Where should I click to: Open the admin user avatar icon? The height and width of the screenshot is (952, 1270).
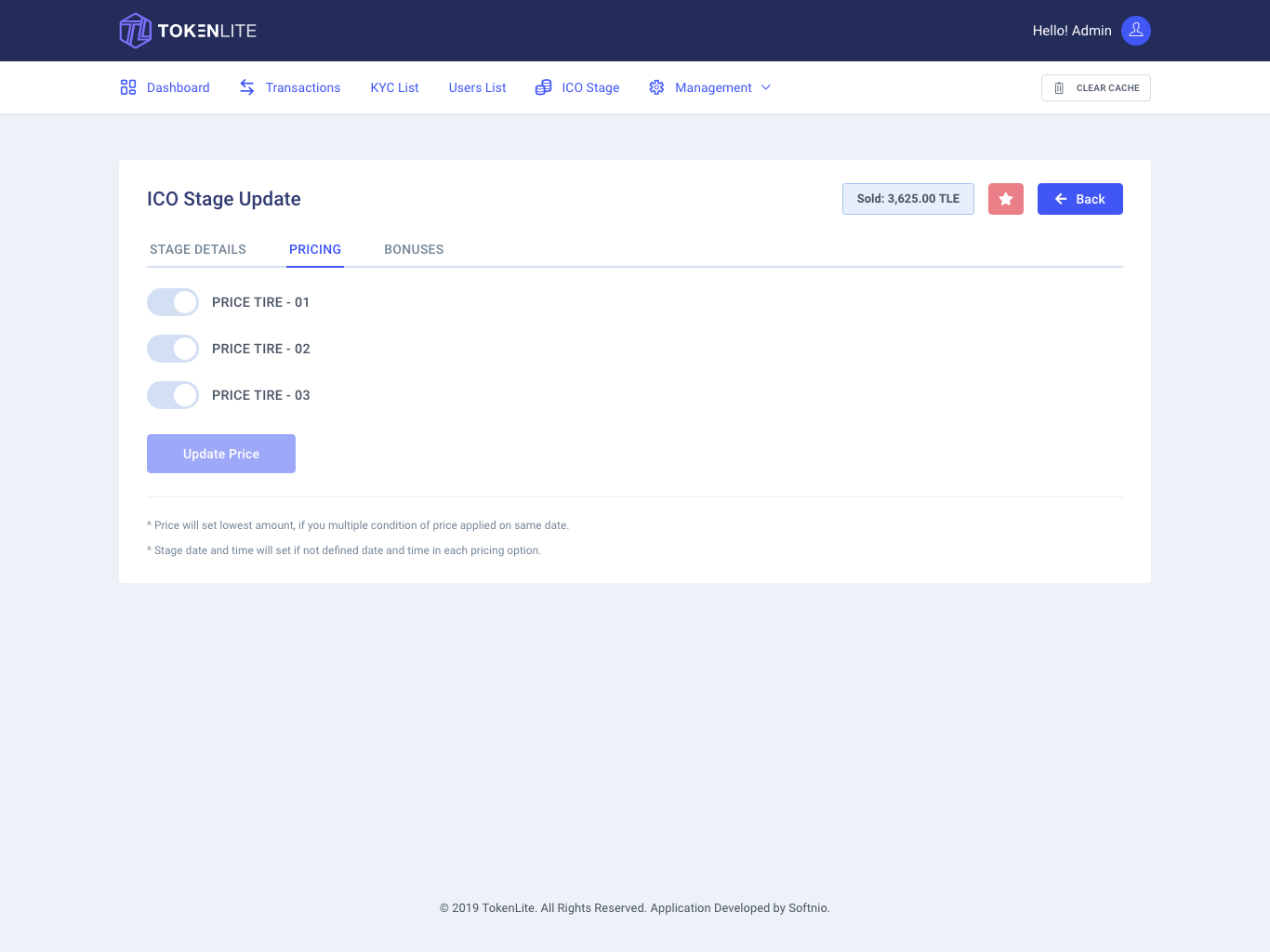[x=1135, y=31]
